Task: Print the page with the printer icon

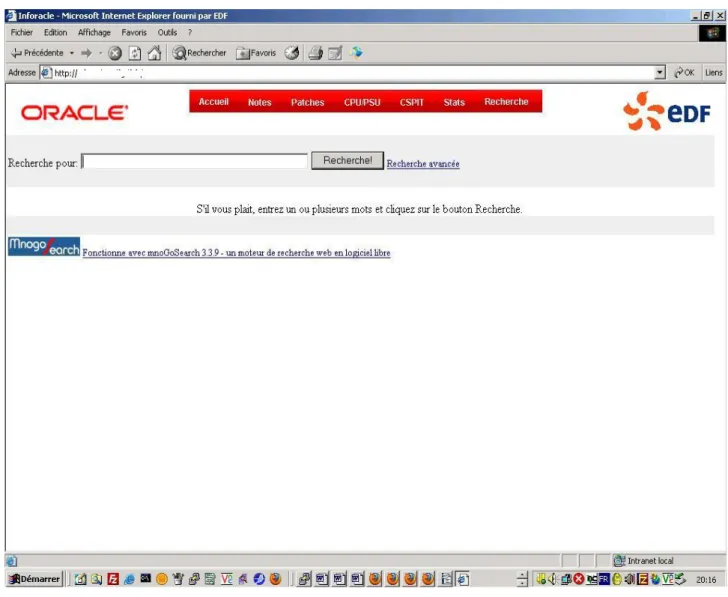Action: pyautogui.click(x=315, y=53)
